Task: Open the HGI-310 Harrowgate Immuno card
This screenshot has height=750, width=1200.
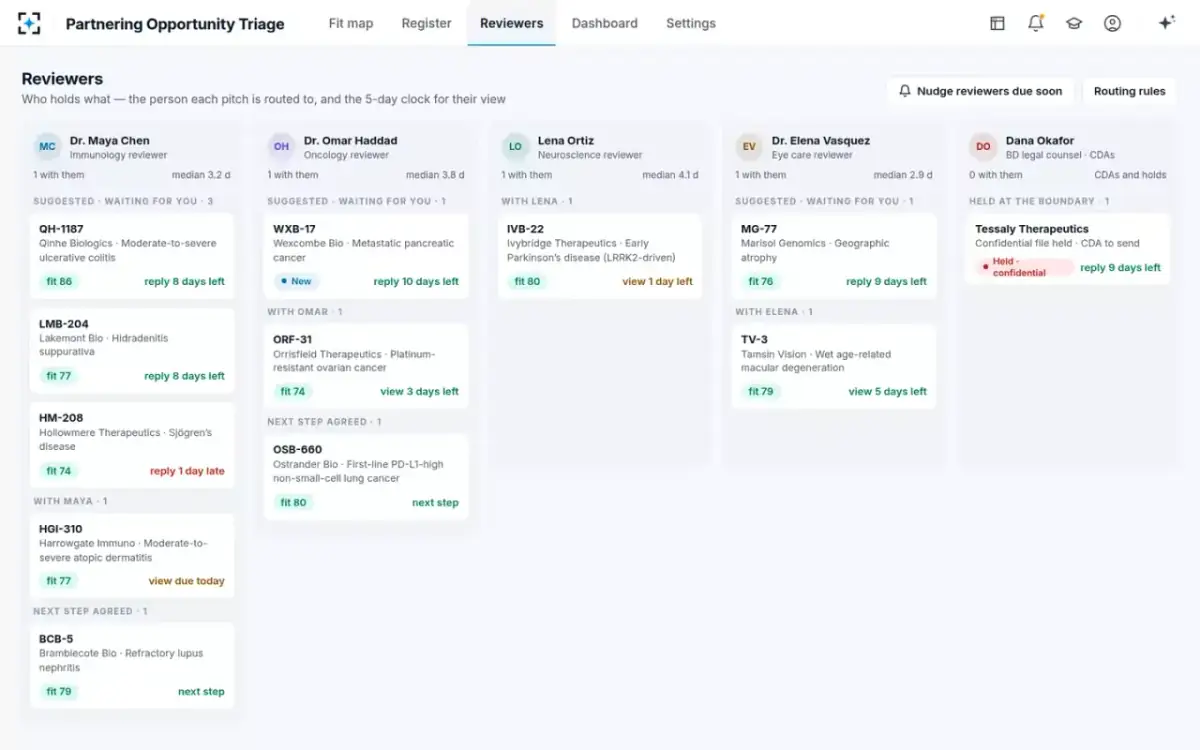Action: (132, 556)
